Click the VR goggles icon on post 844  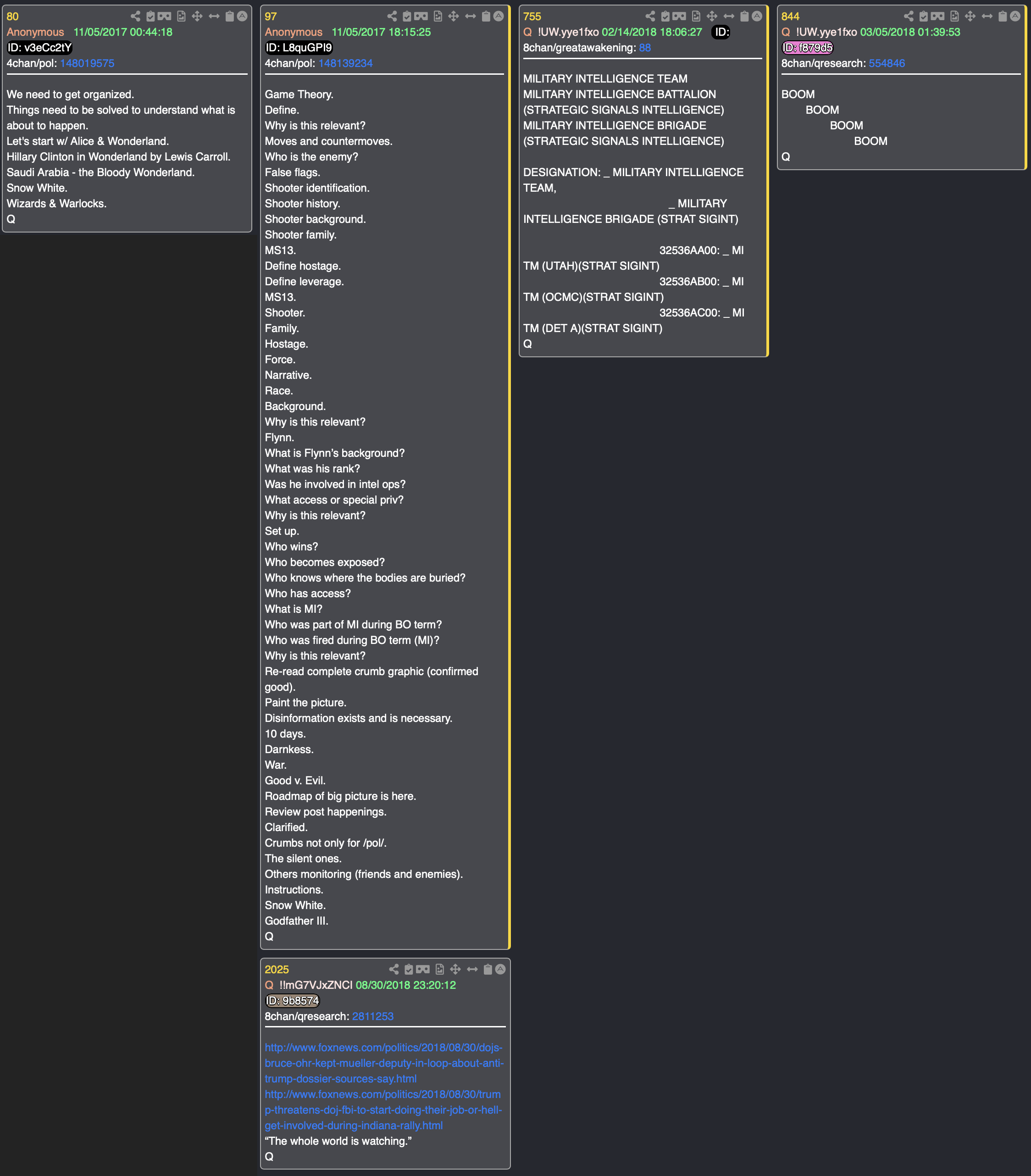(938, 16)
